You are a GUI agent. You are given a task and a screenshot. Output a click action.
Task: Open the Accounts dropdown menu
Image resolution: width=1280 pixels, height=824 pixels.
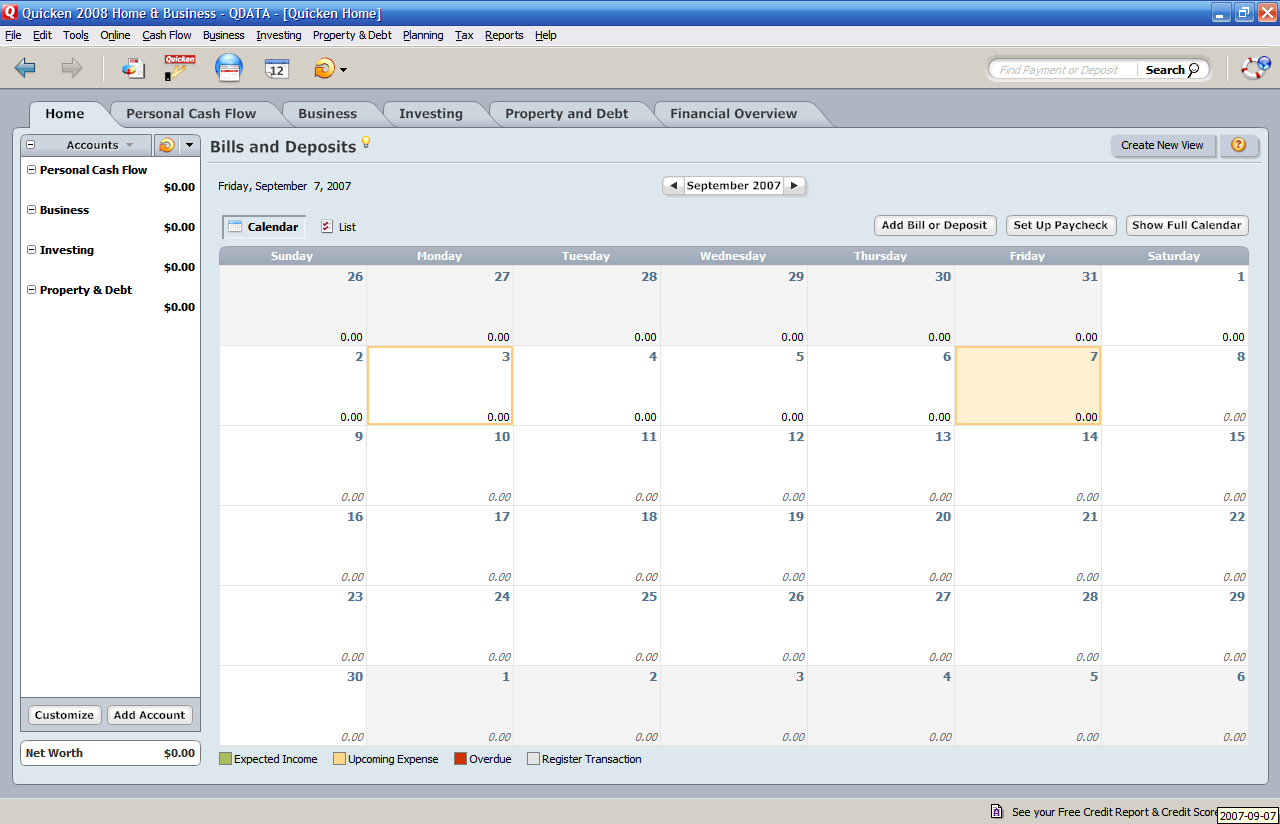tap(99, 145)
